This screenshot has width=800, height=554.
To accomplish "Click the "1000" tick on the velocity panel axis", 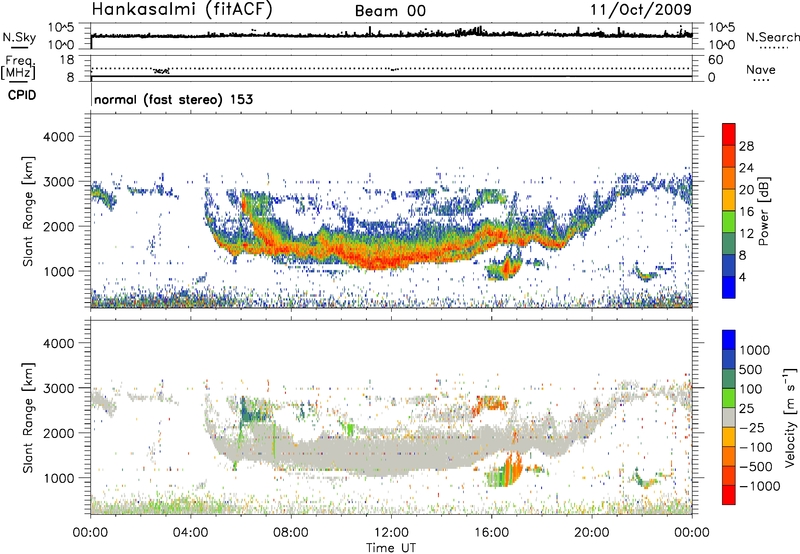I will (x=58, y=478).
